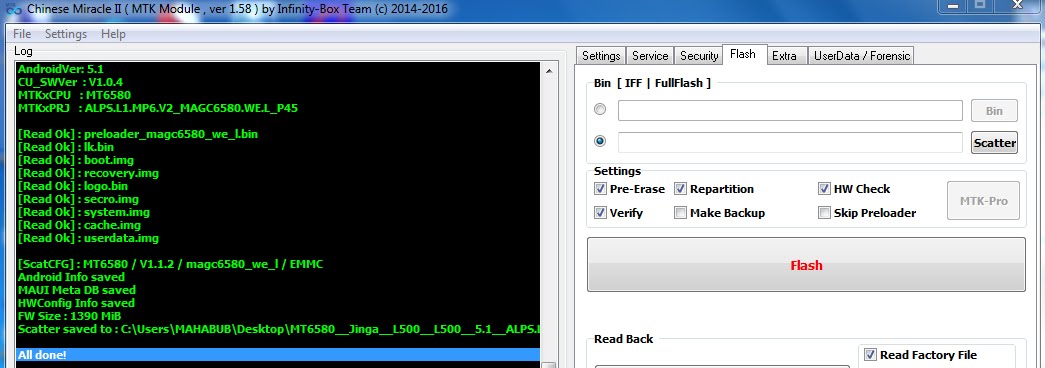Click the '[Read Ok] : recovery.img' log line
The image size is (1045, 368).
(88, 173)
